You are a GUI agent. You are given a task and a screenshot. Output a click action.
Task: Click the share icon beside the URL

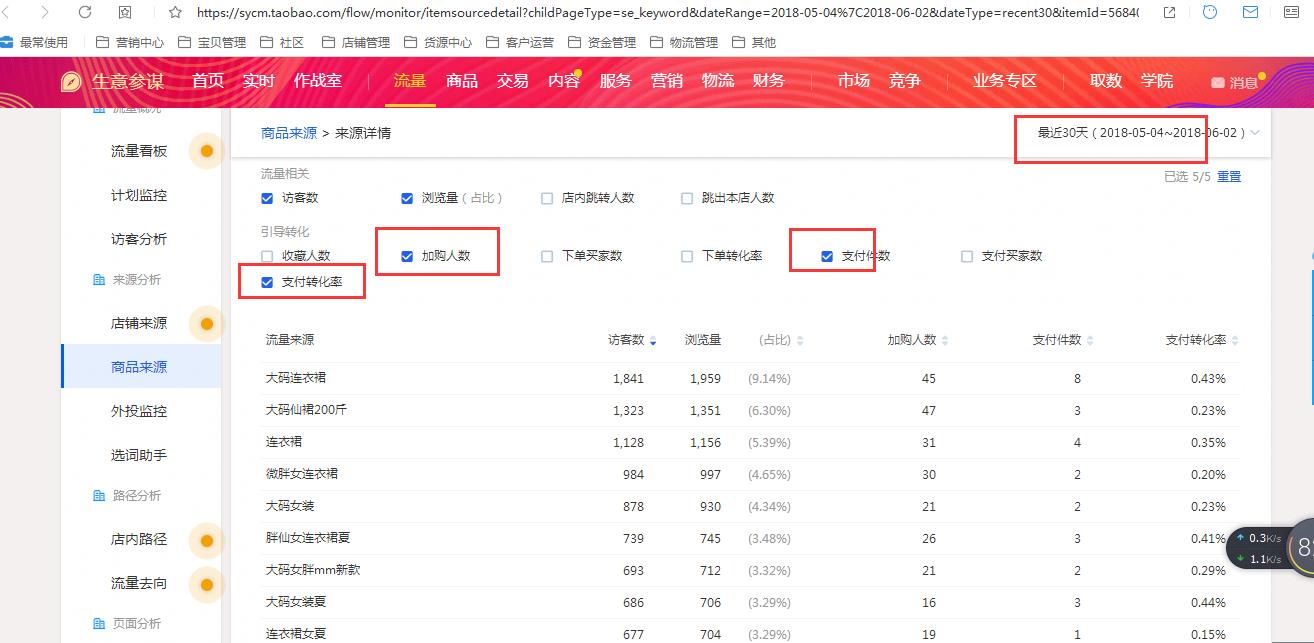[1167, 14]
